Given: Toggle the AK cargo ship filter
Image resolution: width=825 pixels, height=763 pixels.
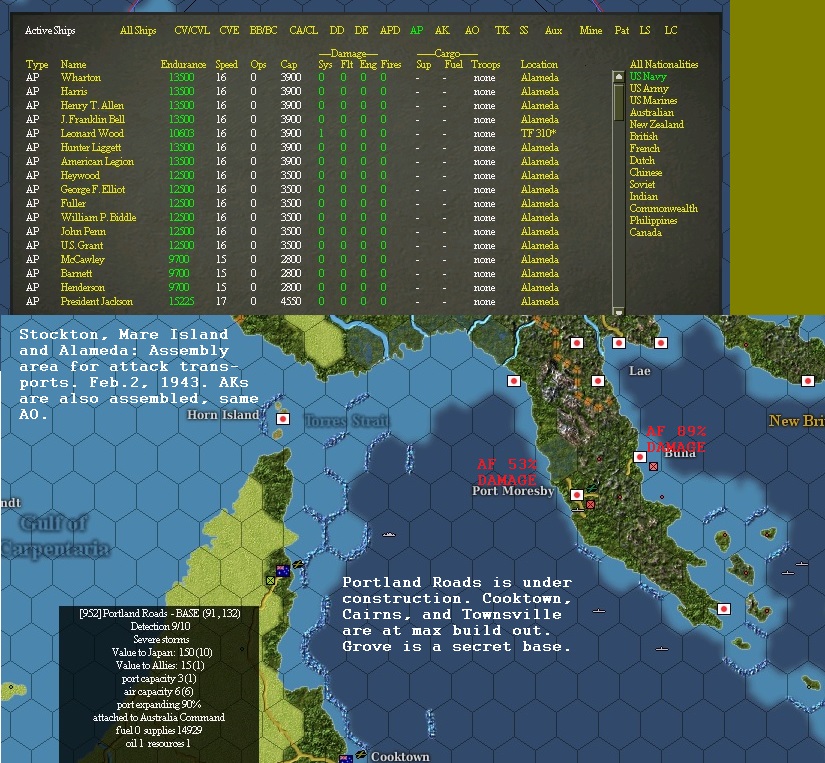Looking at the screenshot, I should tap(443, 30).
